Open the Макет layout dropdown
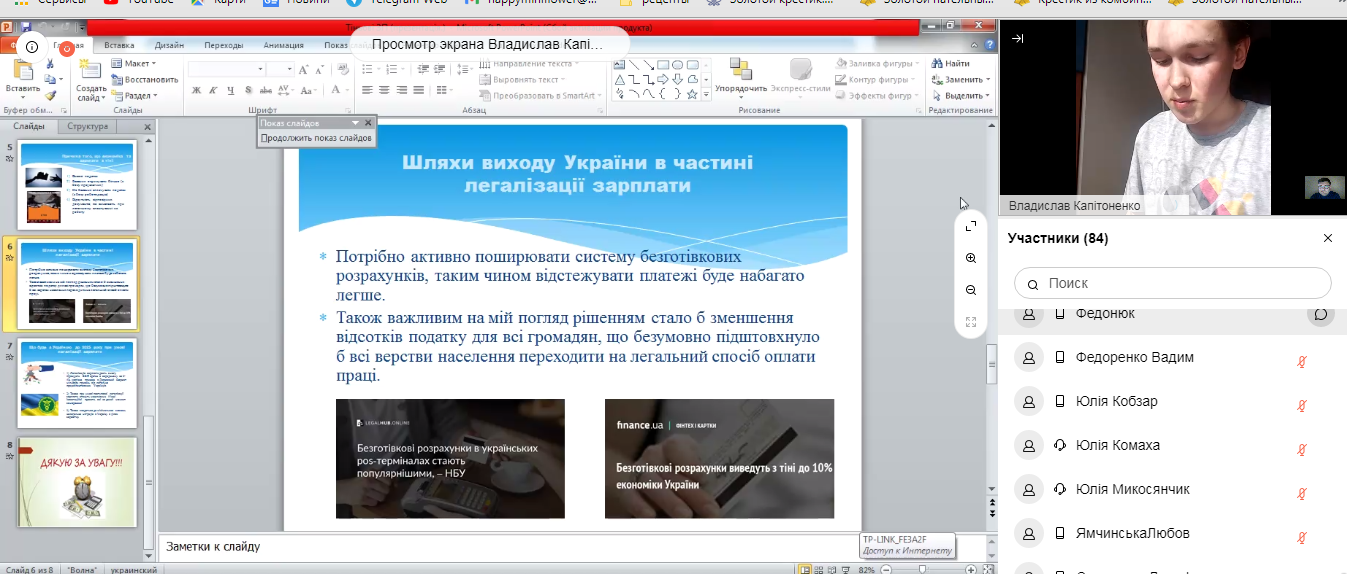 pyautogui.click(x=137, y=64)
